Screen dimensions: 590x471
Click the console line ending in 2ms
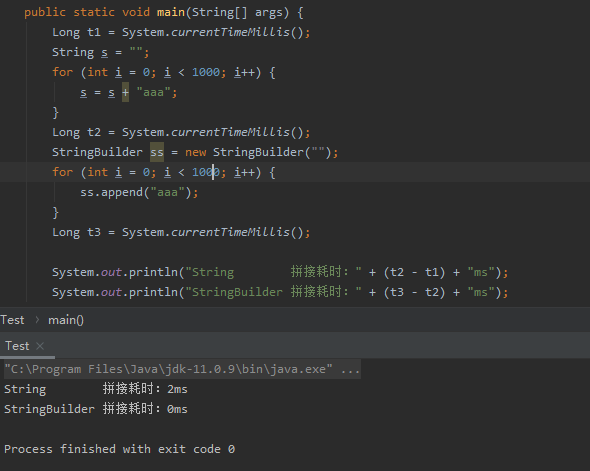point(96,389)
